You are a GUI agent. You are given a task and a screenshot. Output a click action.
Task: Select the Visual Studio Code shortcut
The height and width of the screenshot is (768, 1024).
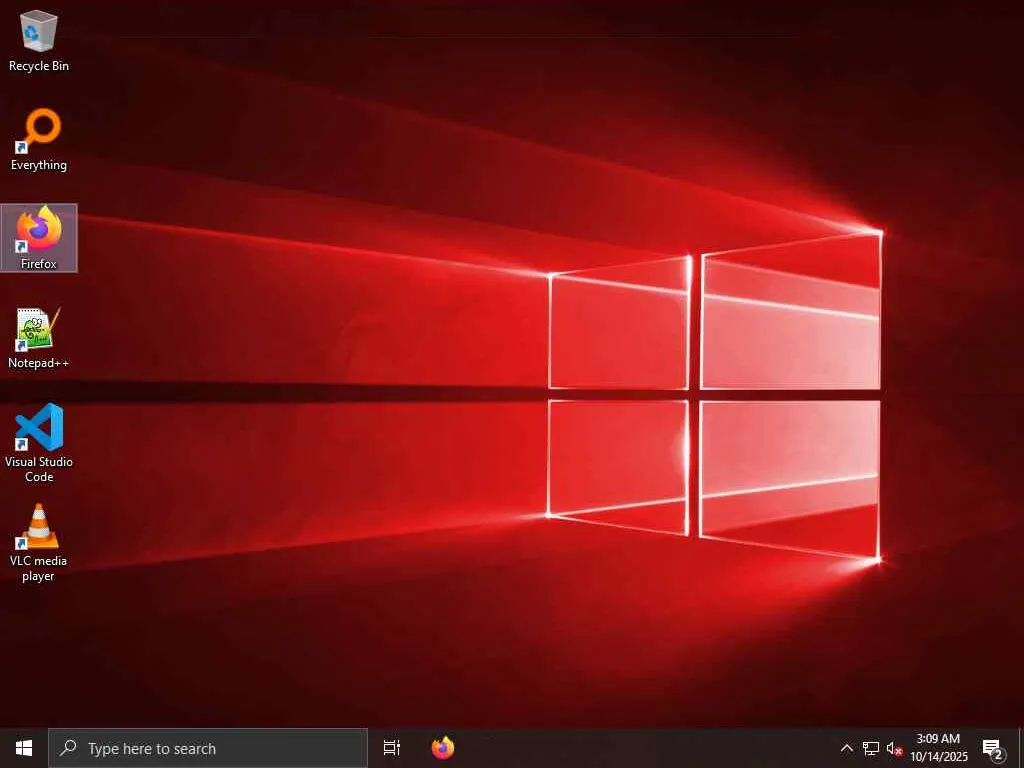coord(39,443)
